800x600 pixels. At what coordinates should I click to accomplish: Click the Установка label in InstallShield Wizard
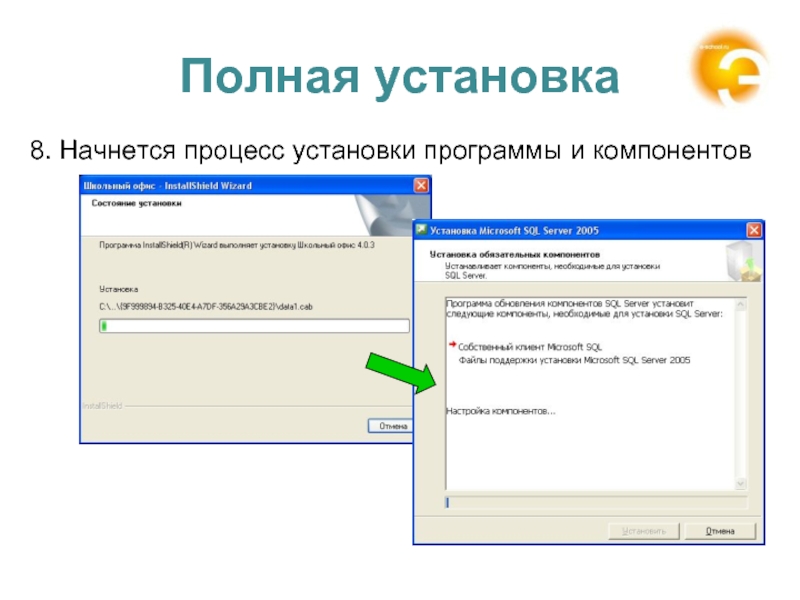[x=118, y=289]
